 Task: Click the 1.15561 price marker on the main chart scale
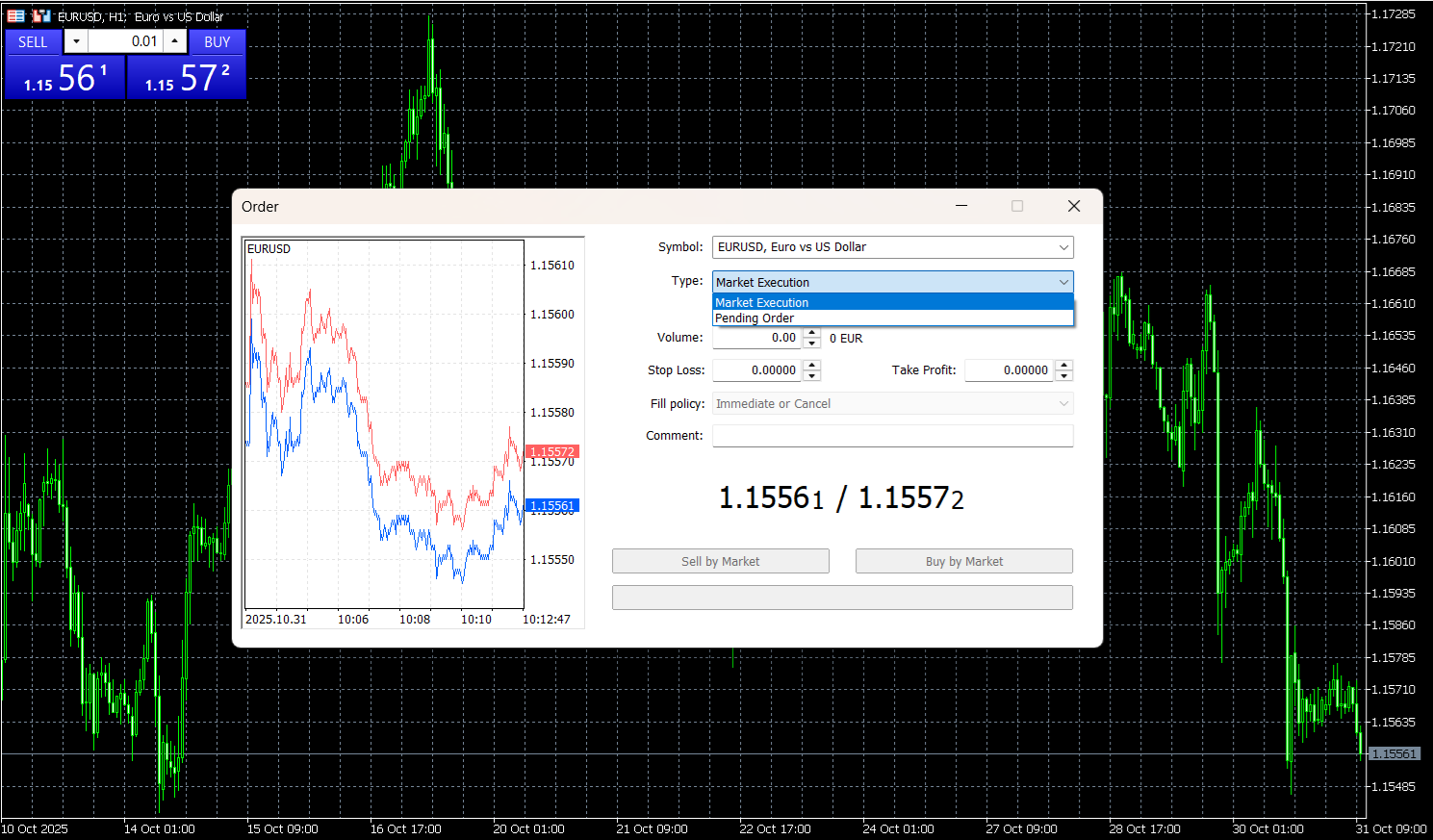pos(1395,753)
